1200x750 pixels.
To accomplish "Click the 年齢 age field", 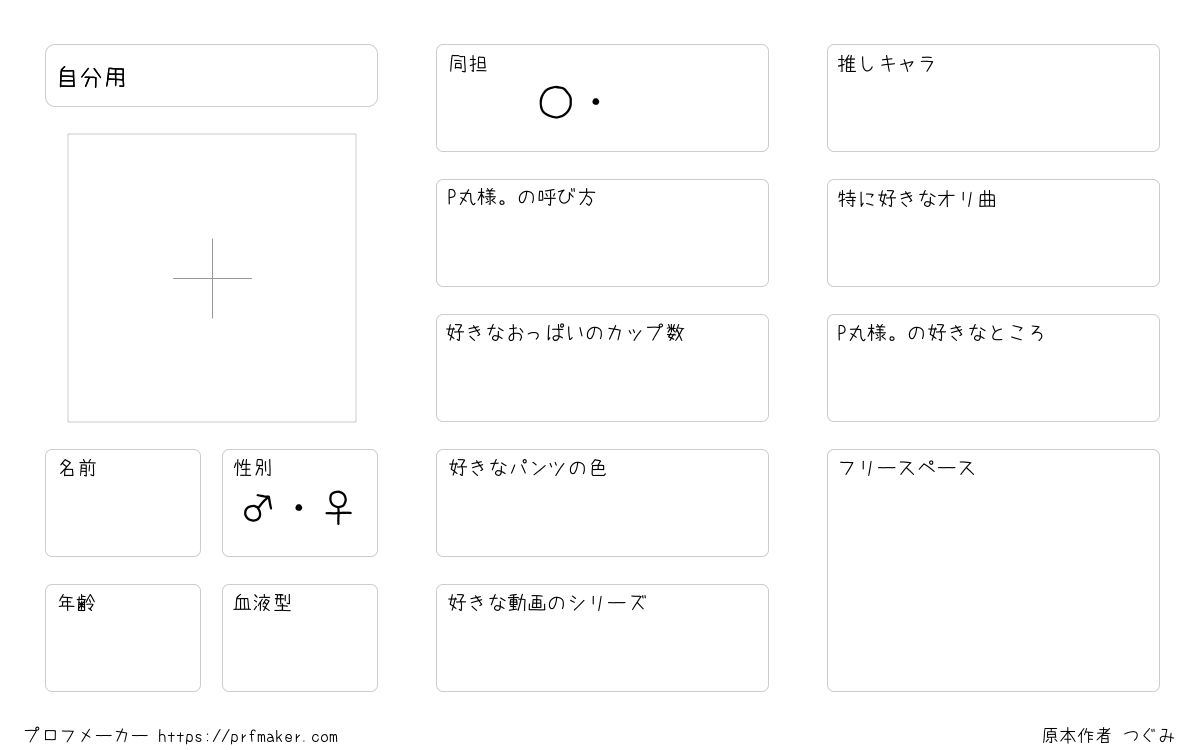I will click(123, 638).
